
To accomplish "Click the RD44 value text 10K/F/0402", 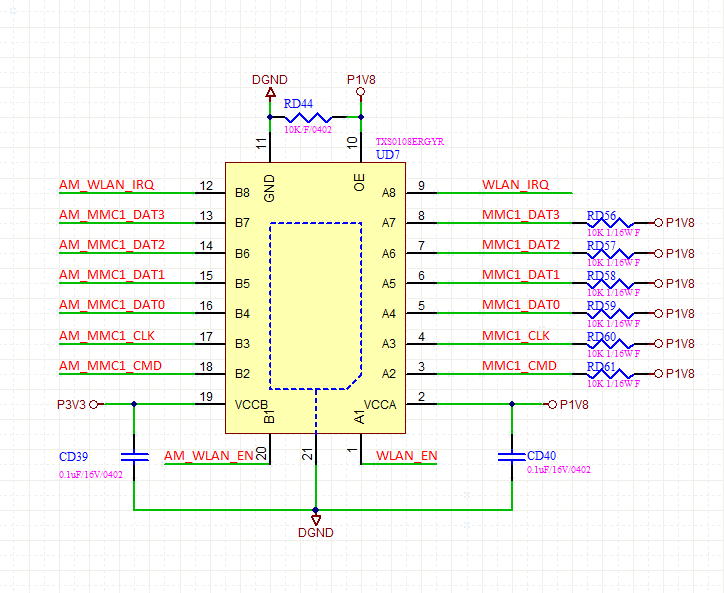I will 308,130.
